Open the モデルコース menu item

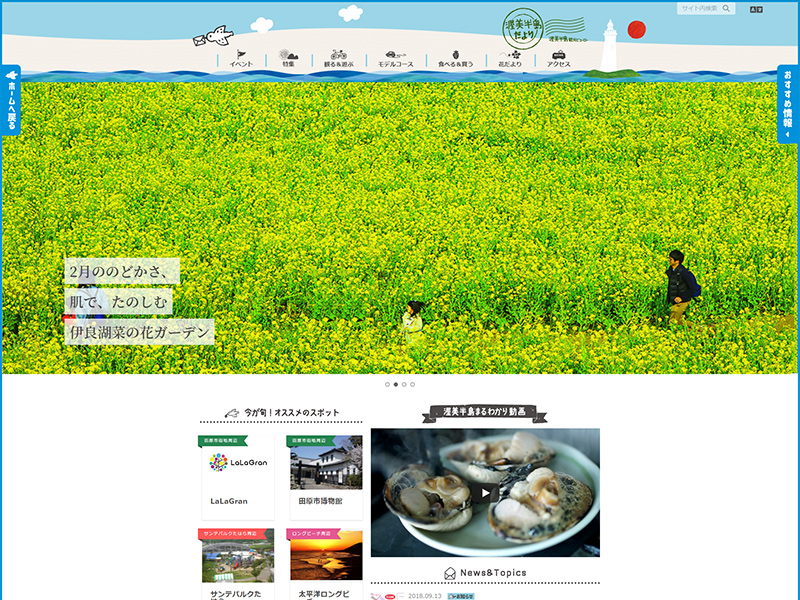[x=395, y=59]
